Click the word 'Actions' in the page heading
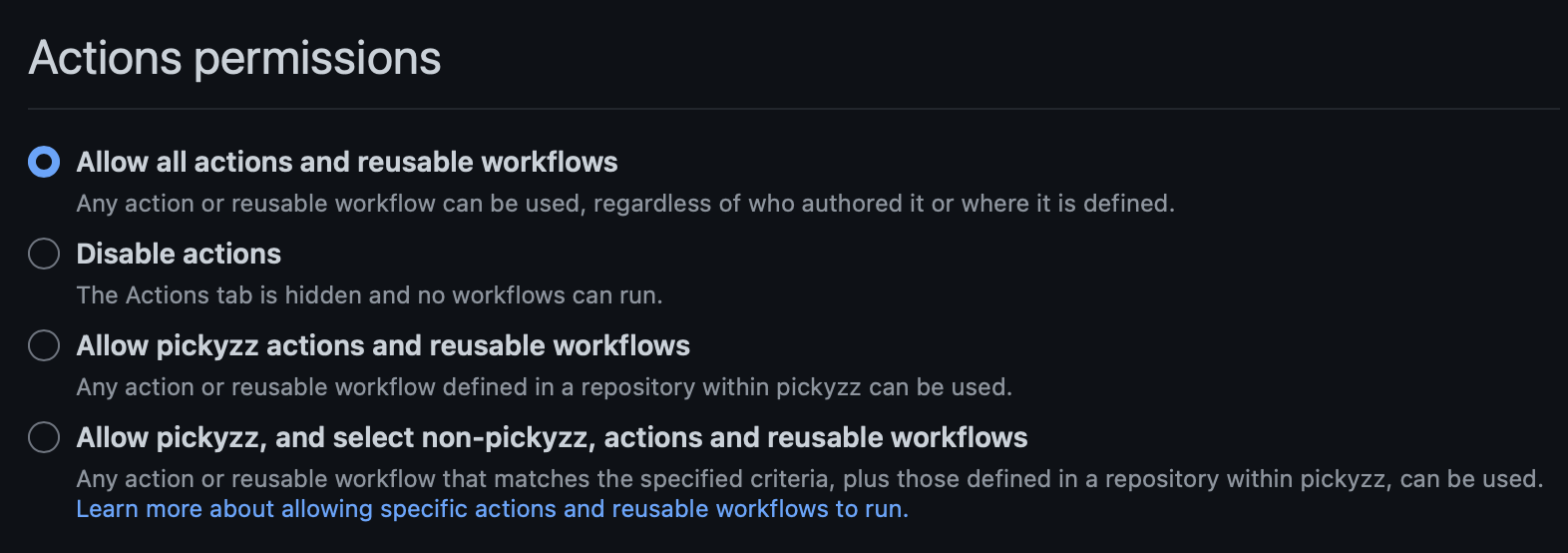 point(105,58)
